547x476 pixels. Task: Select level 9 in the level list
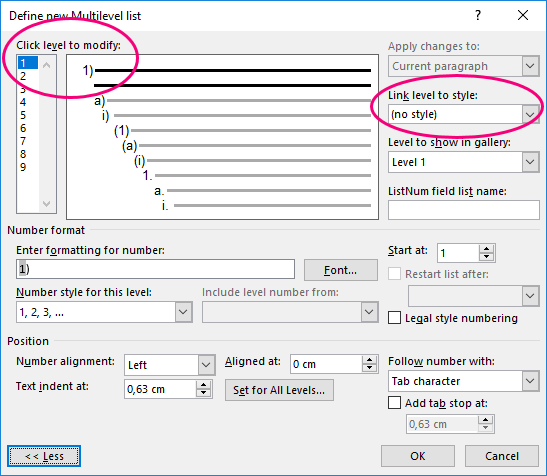click(23, 167)
